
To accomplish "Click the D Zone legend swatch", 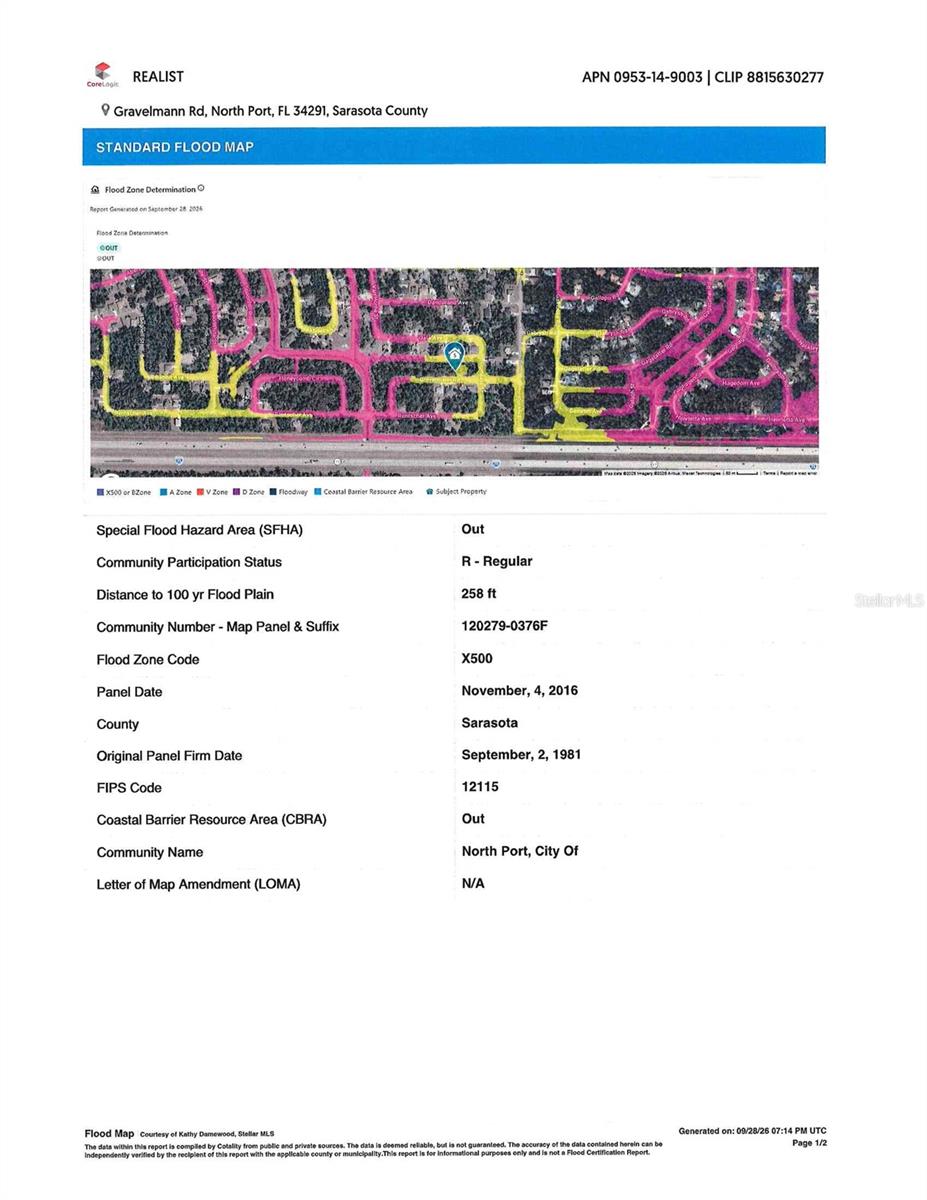I will click(237, 492).
